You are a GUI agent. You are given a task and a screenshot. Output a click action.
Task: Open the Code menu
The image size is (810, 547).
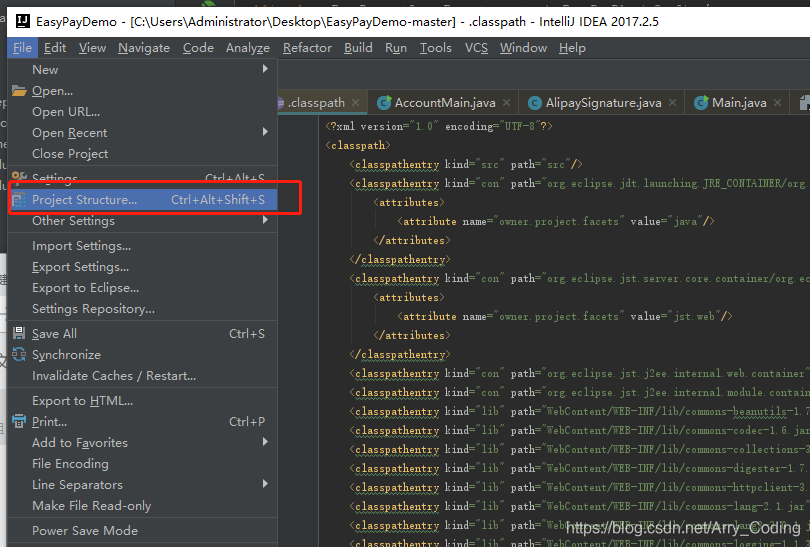click(x=198, y=48)
